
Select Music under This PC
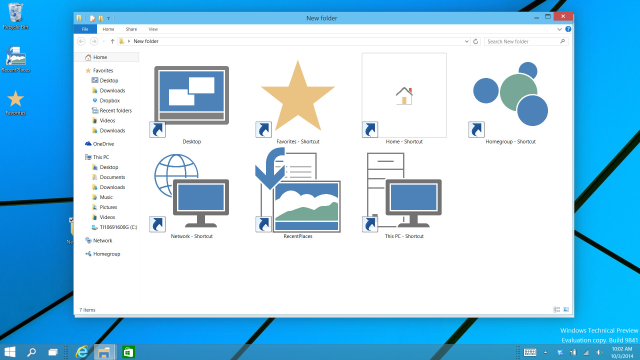[107, 197]
